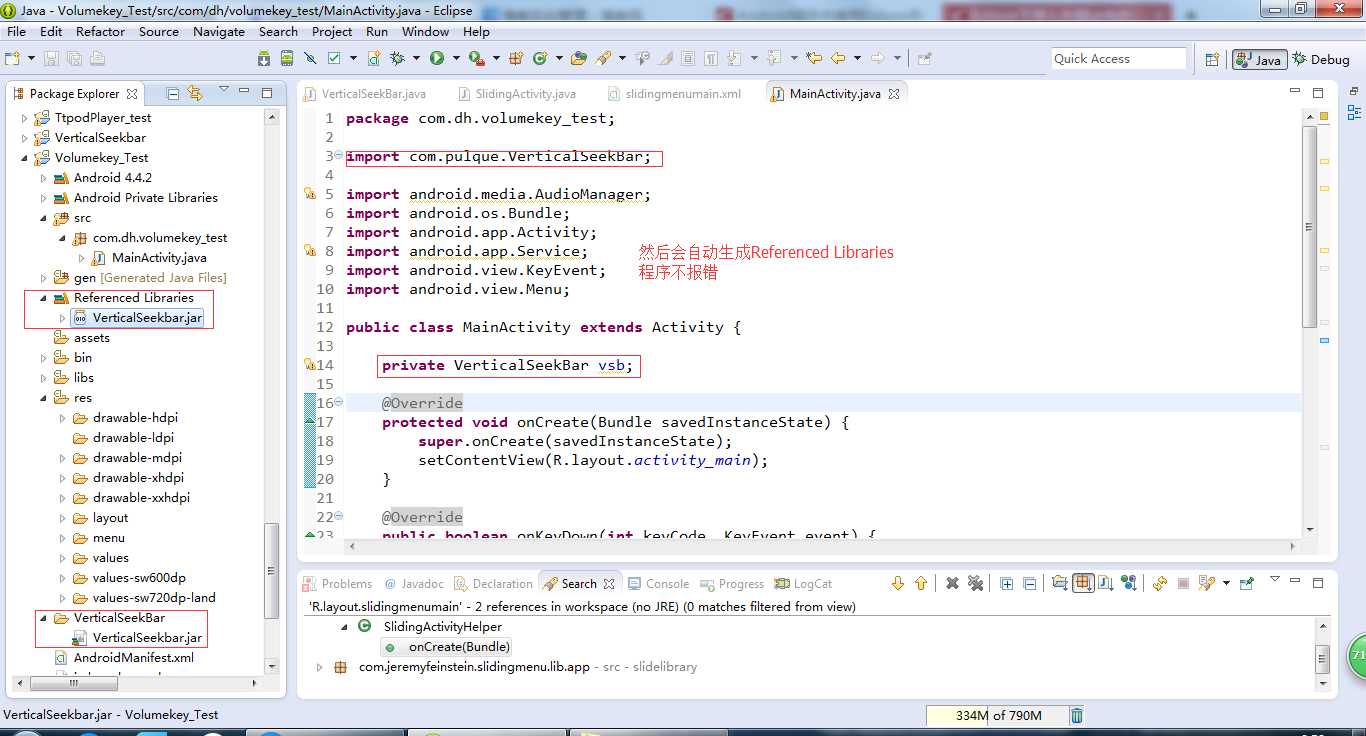Expand the TtpodPlayer_test project node

click(x=25, y=117)
